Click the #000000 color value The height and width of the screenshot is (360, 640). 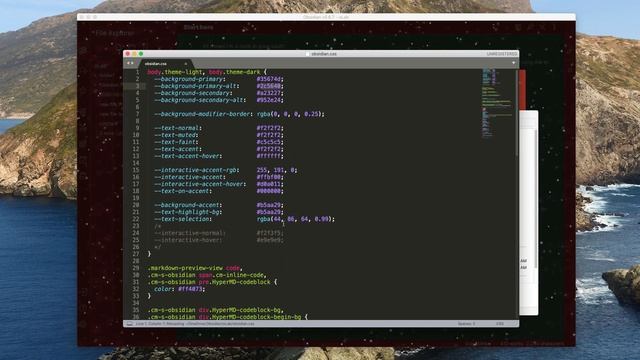269,191
